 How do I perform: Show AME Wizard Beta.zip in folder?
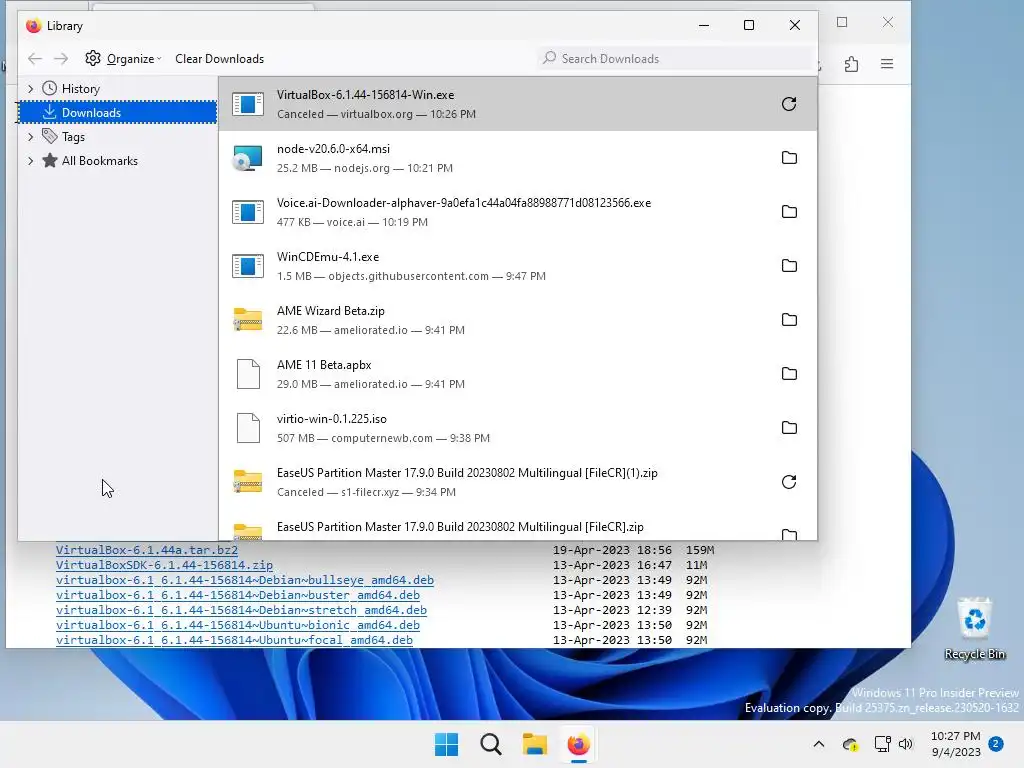(x=789, y=320)
